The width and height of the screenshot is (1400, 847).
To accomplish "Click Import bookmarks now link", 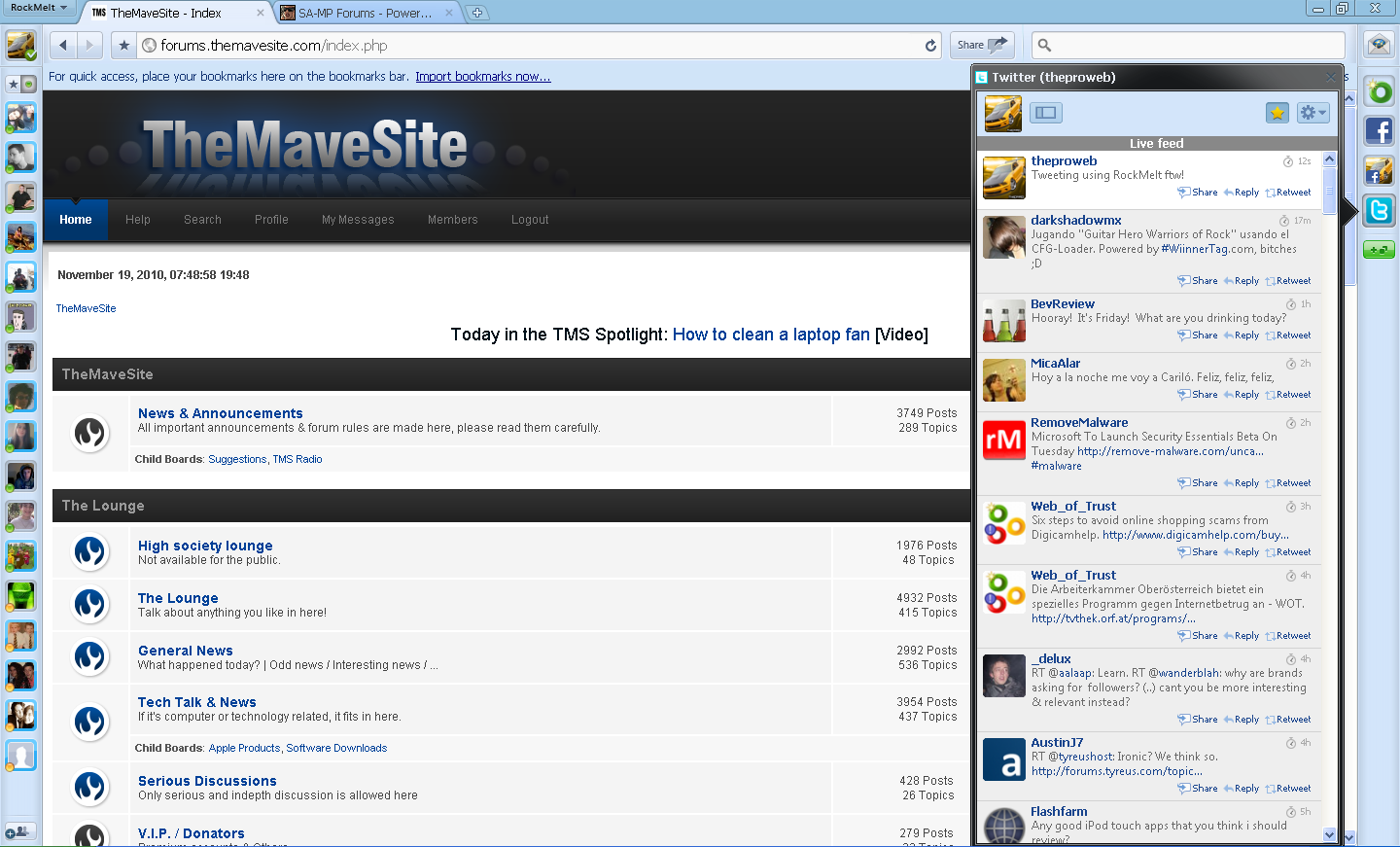I will 482,77.
